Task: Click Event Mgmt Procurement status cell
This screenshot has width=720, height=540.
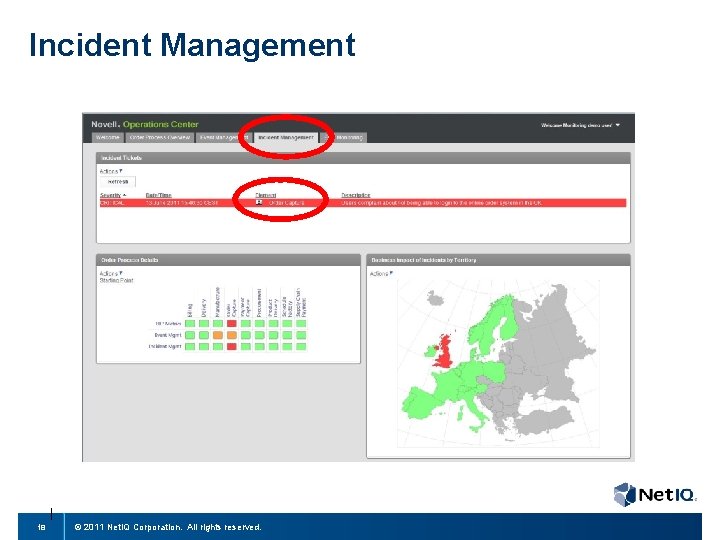Action: click(x=259, y=335)
